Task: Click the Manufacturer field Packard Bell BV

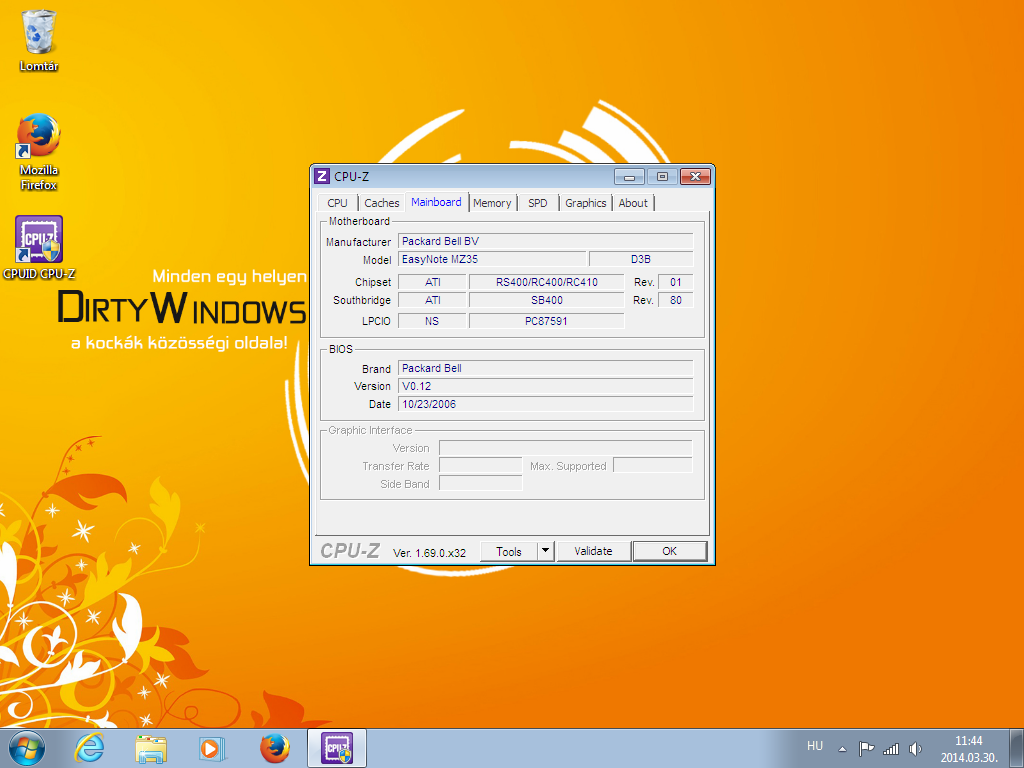Action: [x=545, y=242]
